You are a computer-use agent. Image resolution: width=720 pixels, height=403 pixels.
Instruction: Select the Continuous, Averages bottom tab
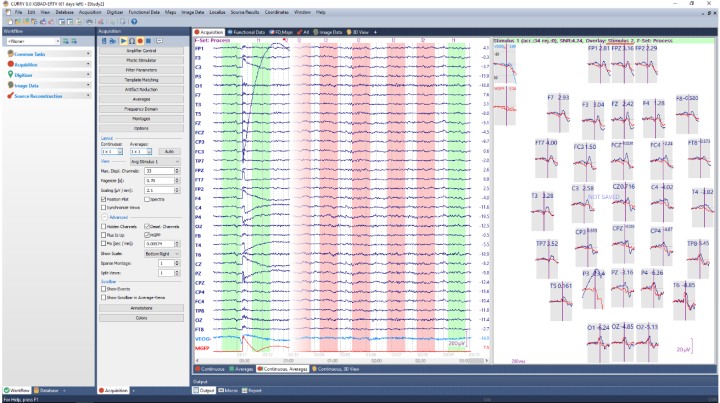click(x=282, y=369)
